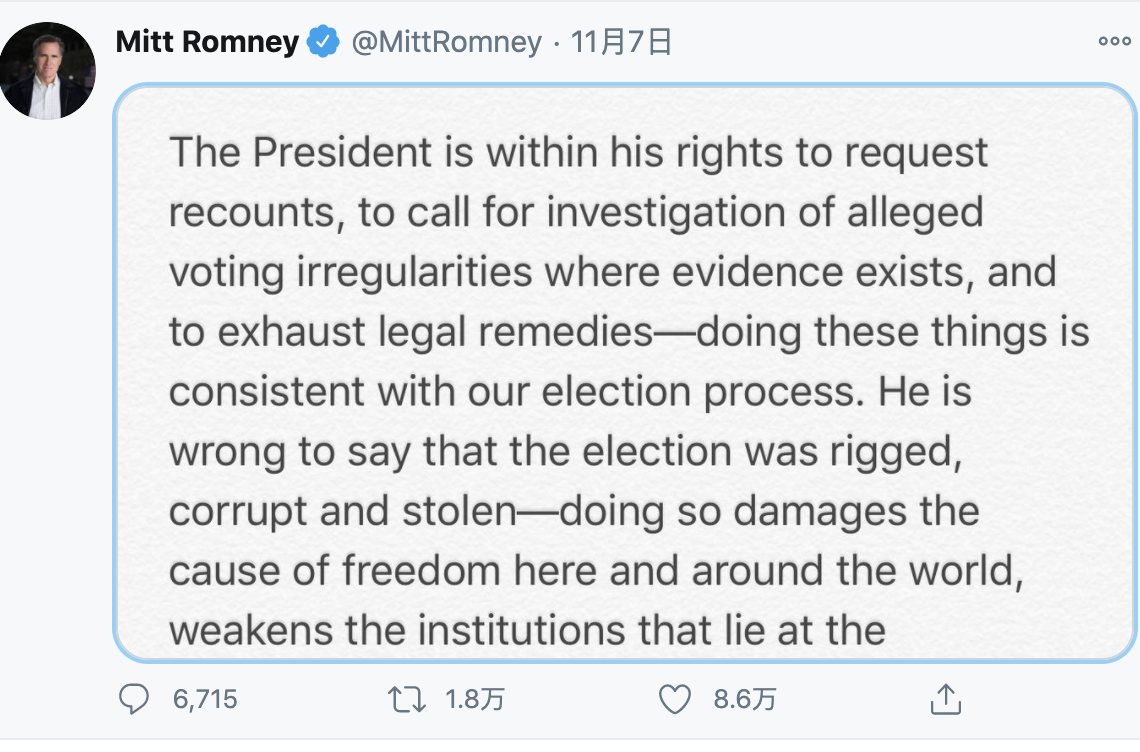This screenshot has width=1140, height=752.
Task: Click the reply speech bubble icon
Action: coord(134,699)
